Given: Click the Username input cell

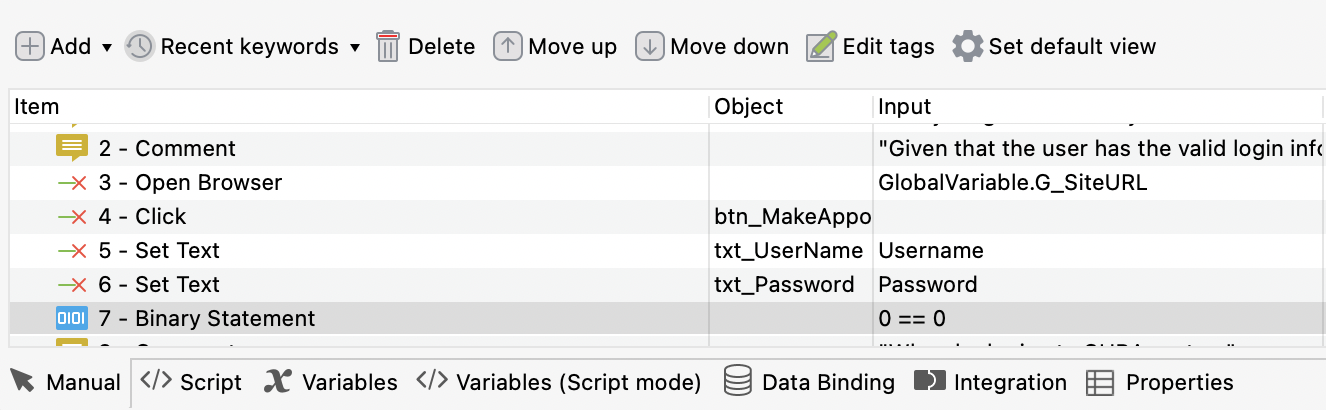Looking at the screenshot, I should pos(931,251).
